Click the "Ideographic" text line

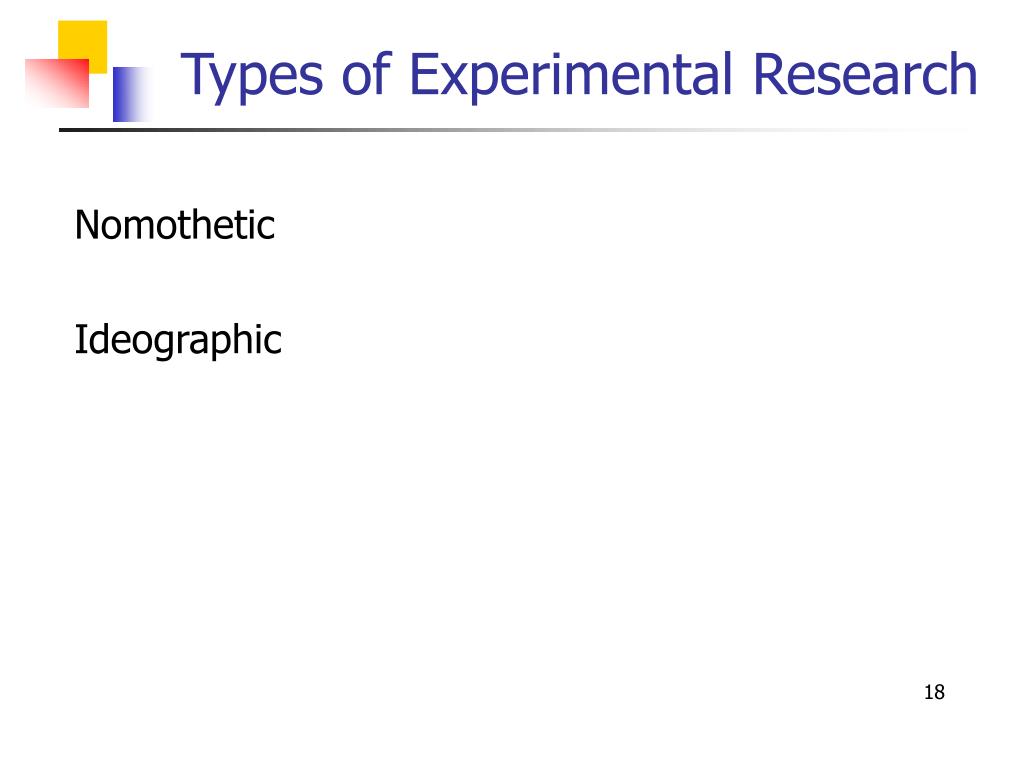pos(178,341)
